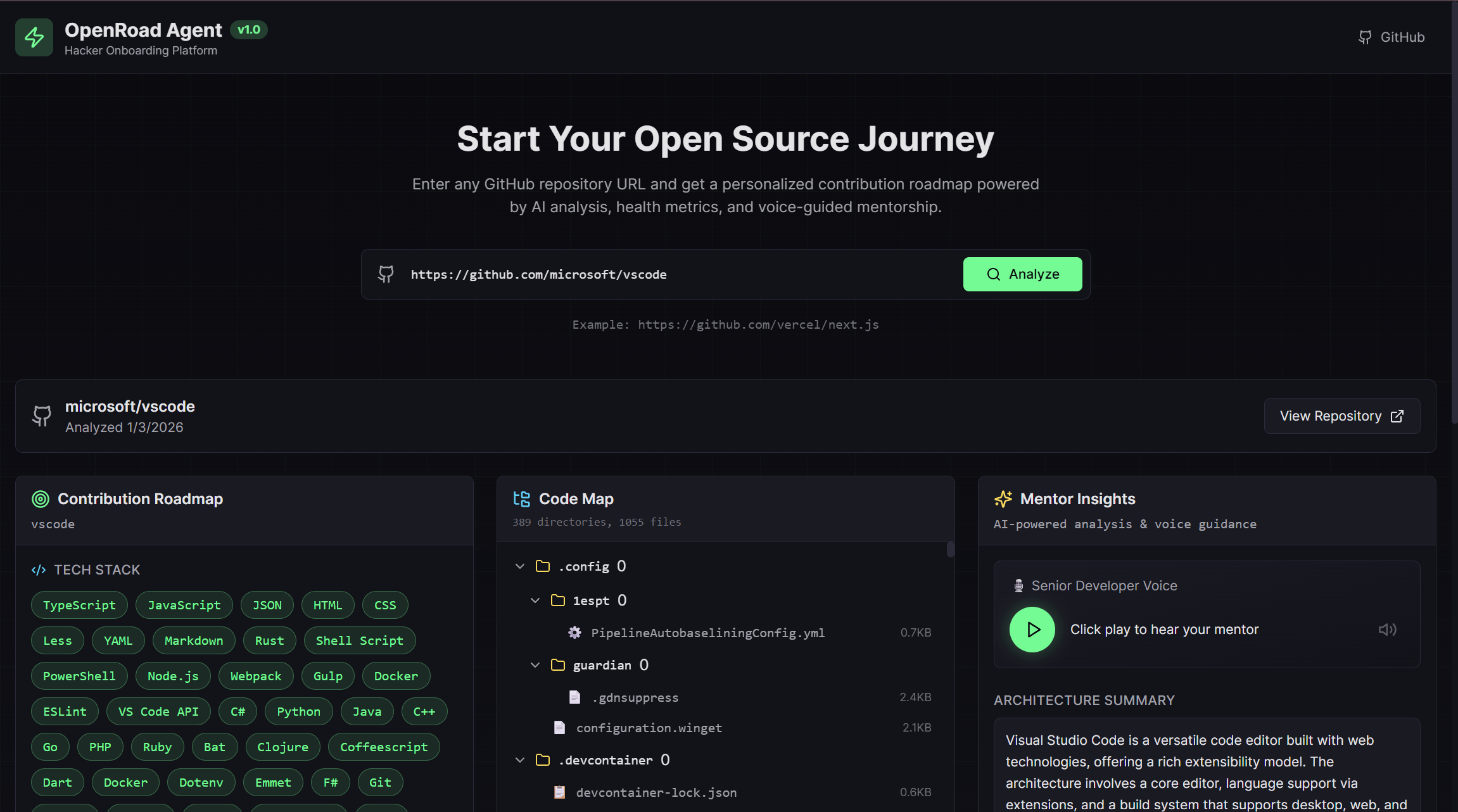1458x812 pixels.
Task: Click the Mentor Insights sparkle icon
Action: pyautogui.click(x=1003, y=499)
